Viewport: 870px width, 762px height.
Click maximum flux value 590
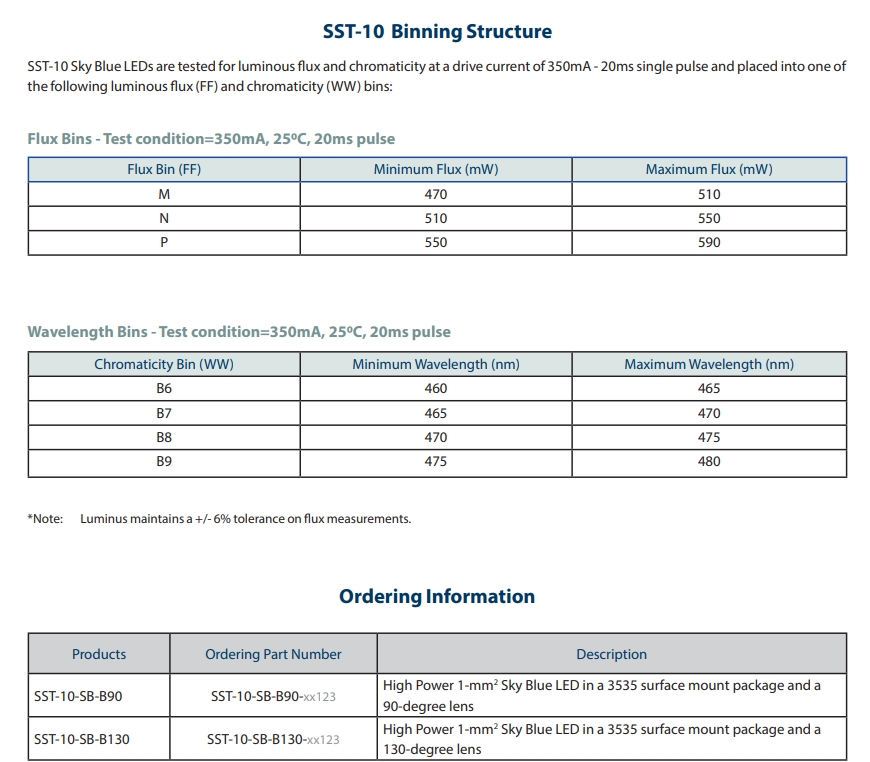(709, 243)
